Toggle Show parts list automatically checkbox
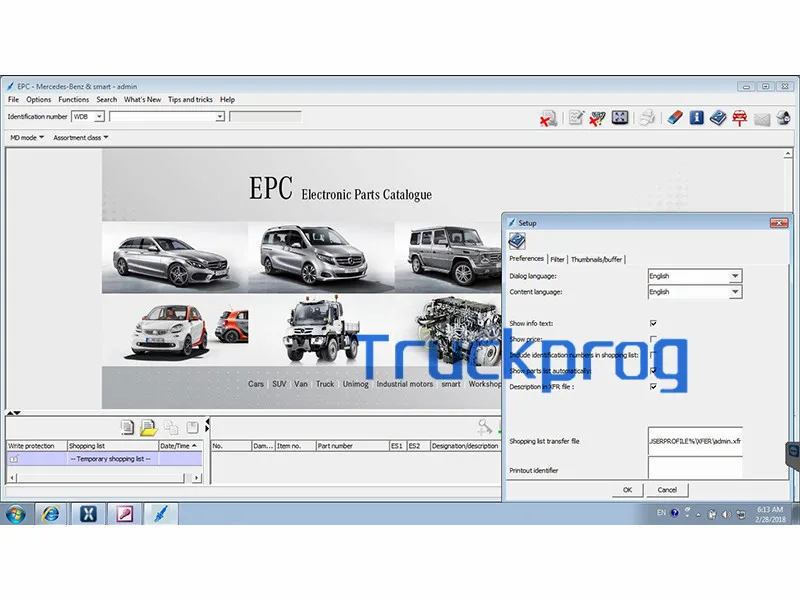800x600 pixels. pyautogui.click(x=653, y=370)
